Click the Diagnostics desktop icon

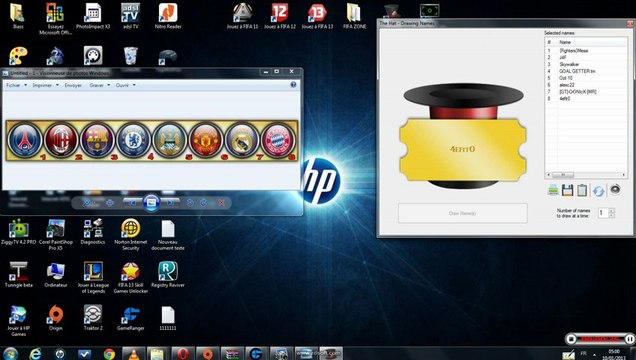tap(93, 232)
